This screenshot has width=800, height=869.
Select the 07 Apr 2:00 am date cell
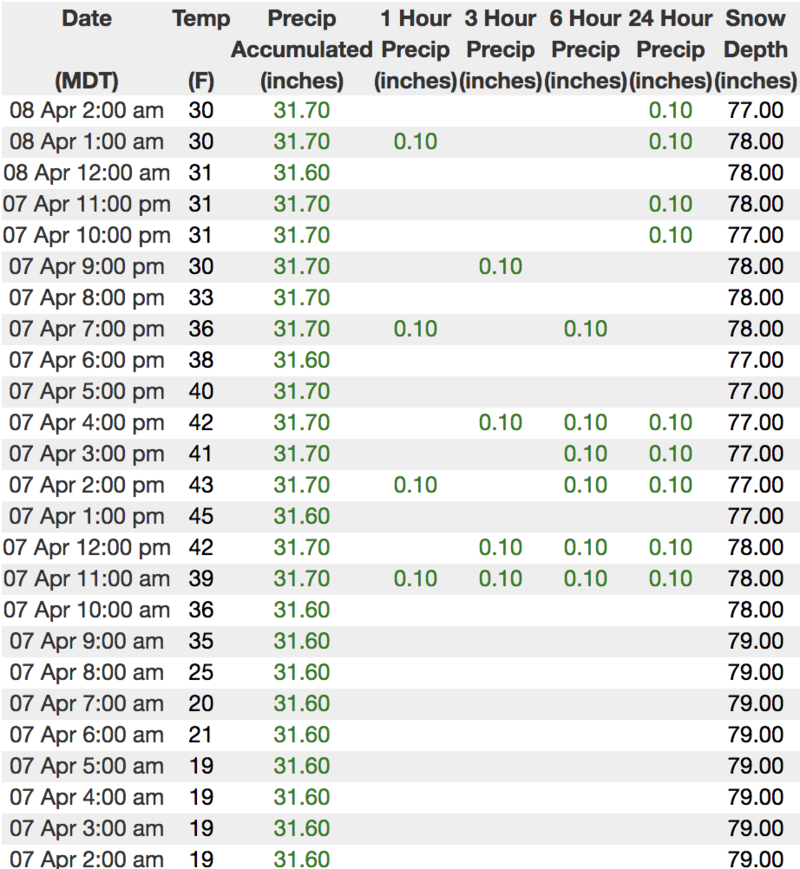point(86,858)
